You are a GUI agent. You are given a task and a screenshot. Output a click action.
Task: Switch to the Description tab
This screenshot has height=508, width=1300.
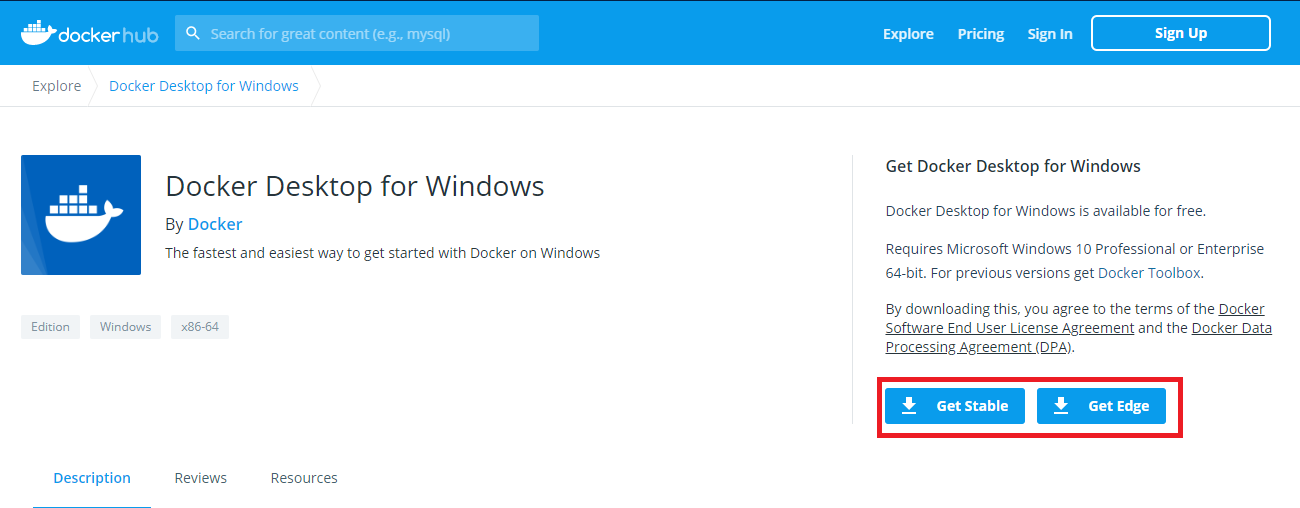(x=92, y=478)
